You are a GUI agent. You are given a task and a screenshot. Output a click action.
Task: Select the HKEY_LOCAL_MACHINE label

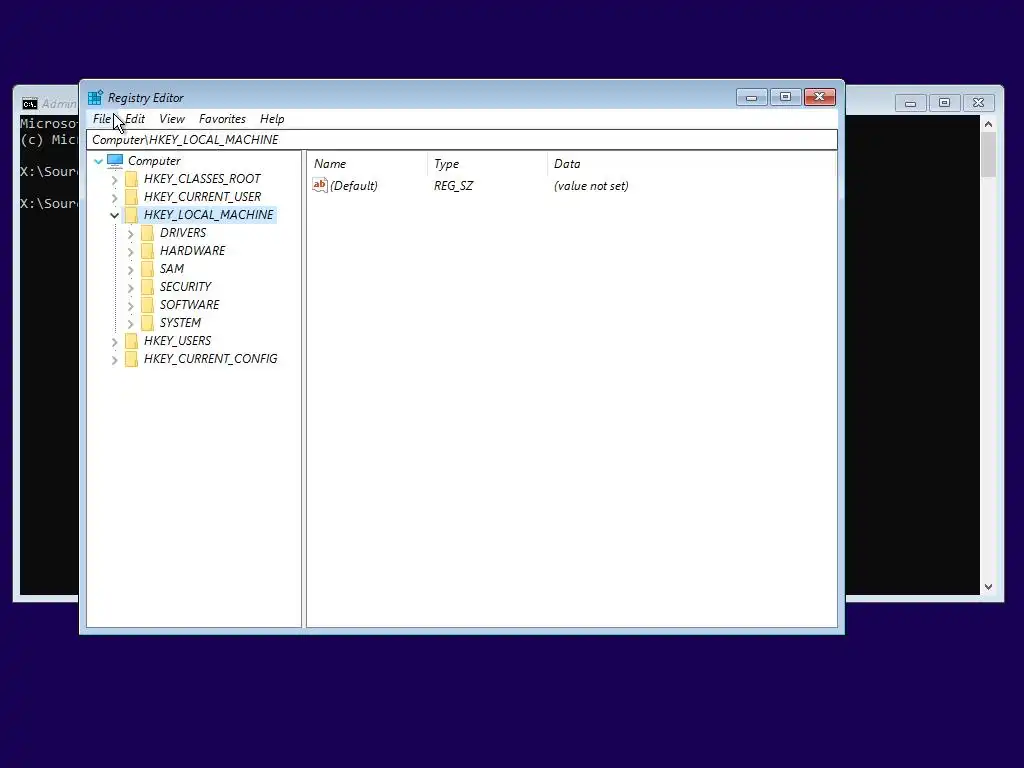[208, 215]
